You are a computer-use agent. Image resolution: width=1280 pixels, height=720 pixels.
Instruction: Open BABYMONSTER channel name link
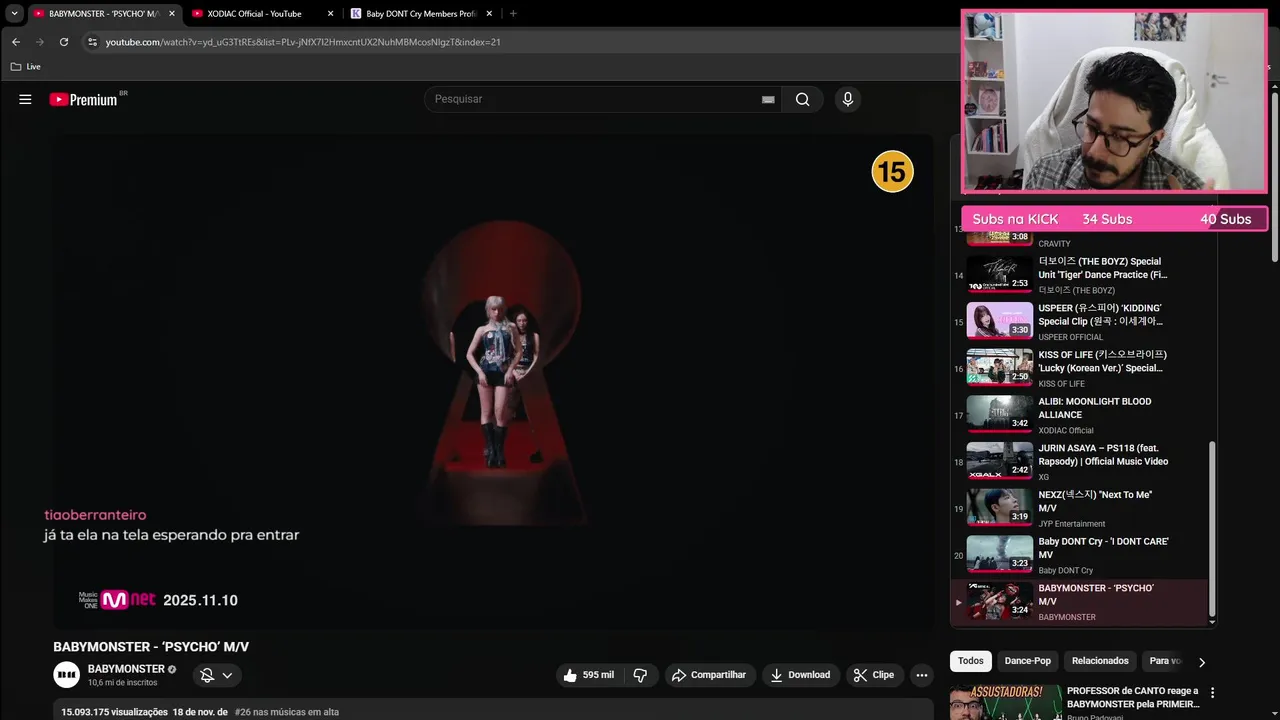[126, 669]
